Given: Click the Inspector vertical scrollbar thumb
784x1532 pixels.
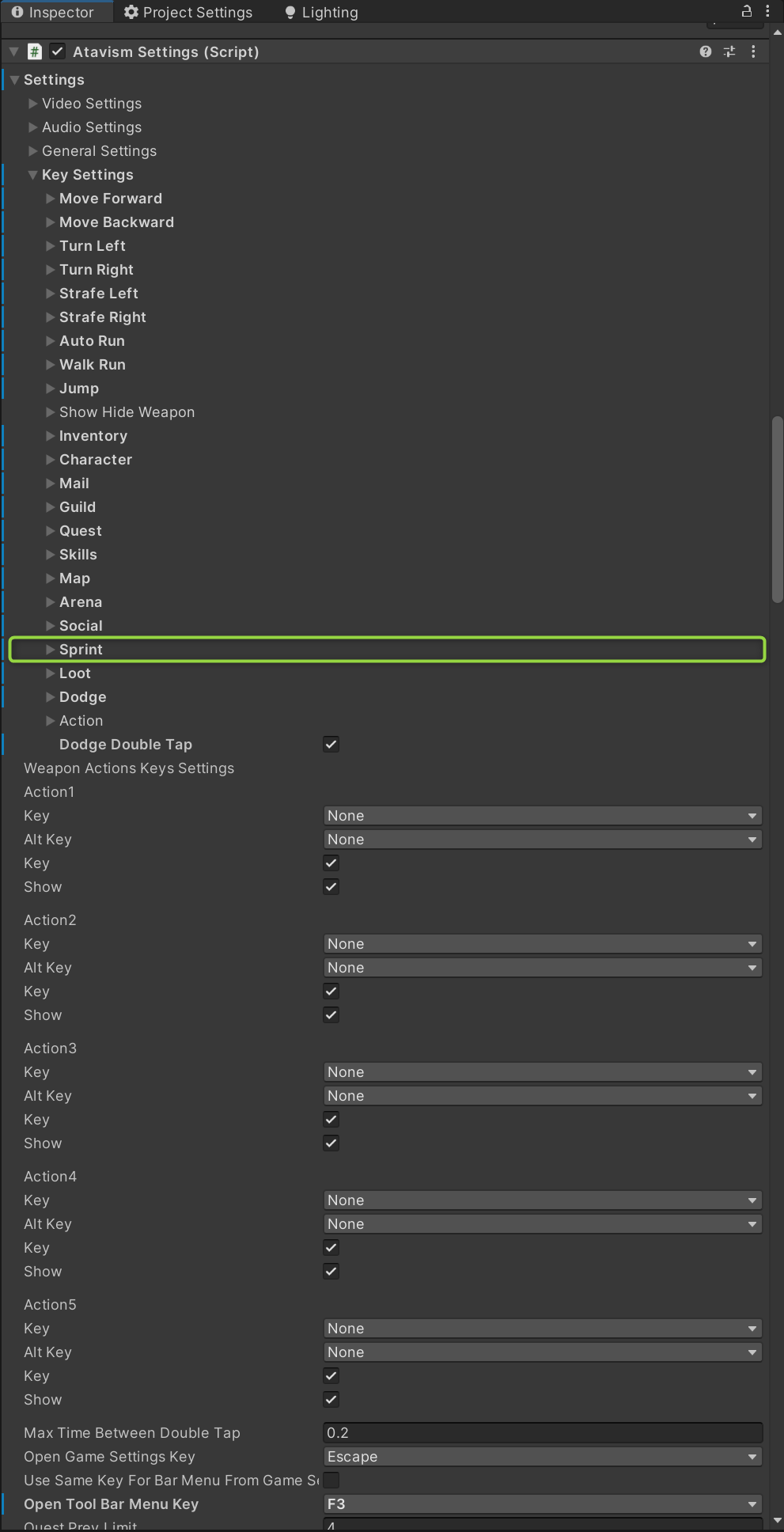Looking at the screenshot, I should [777, 510].
